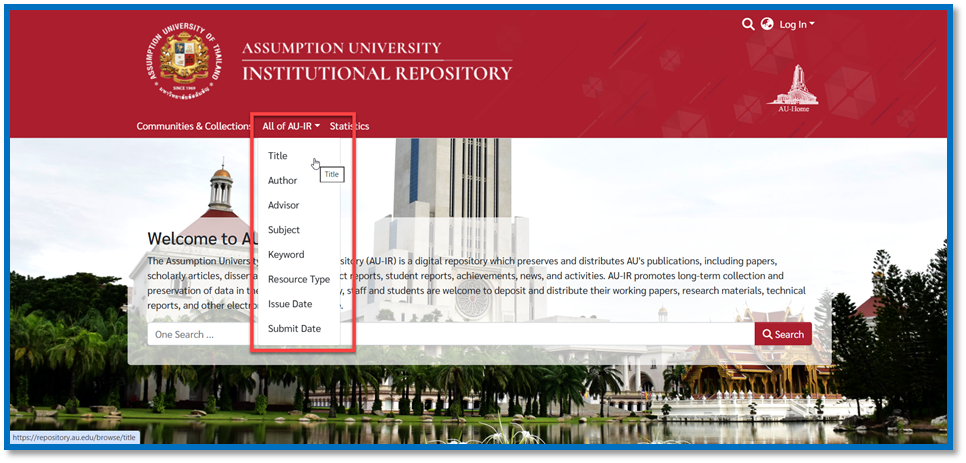Screen dimensions: 966x463
Task: Click the red Search button
Action: tap(783, 334)
